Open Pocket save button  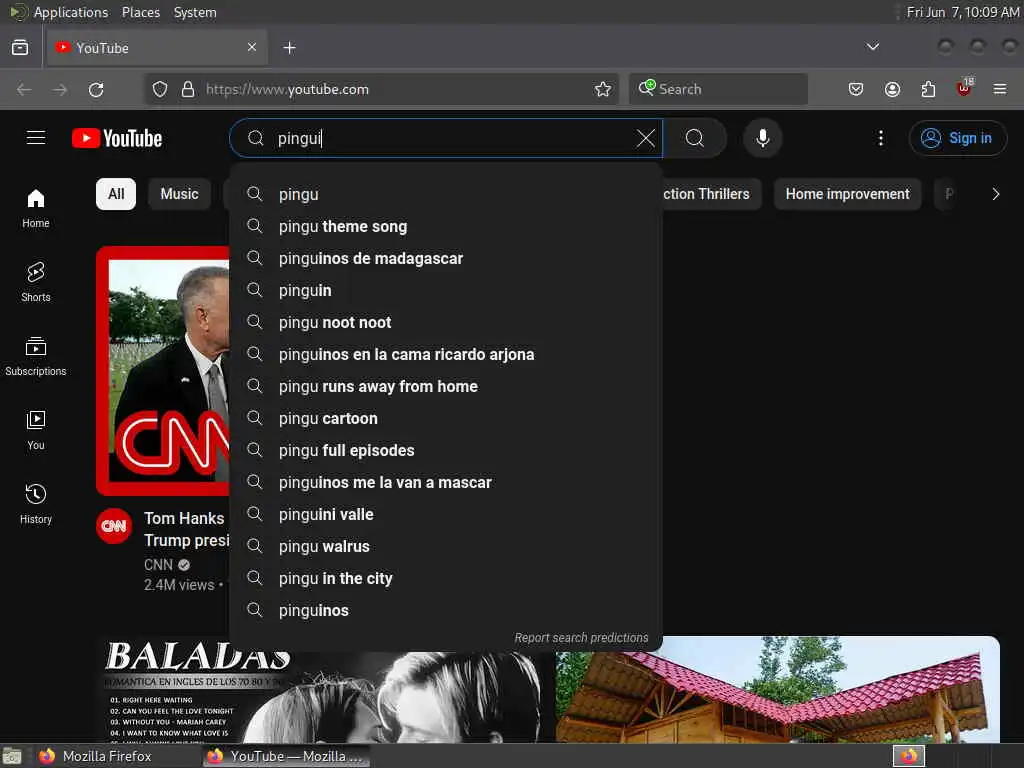pos(856,89)
